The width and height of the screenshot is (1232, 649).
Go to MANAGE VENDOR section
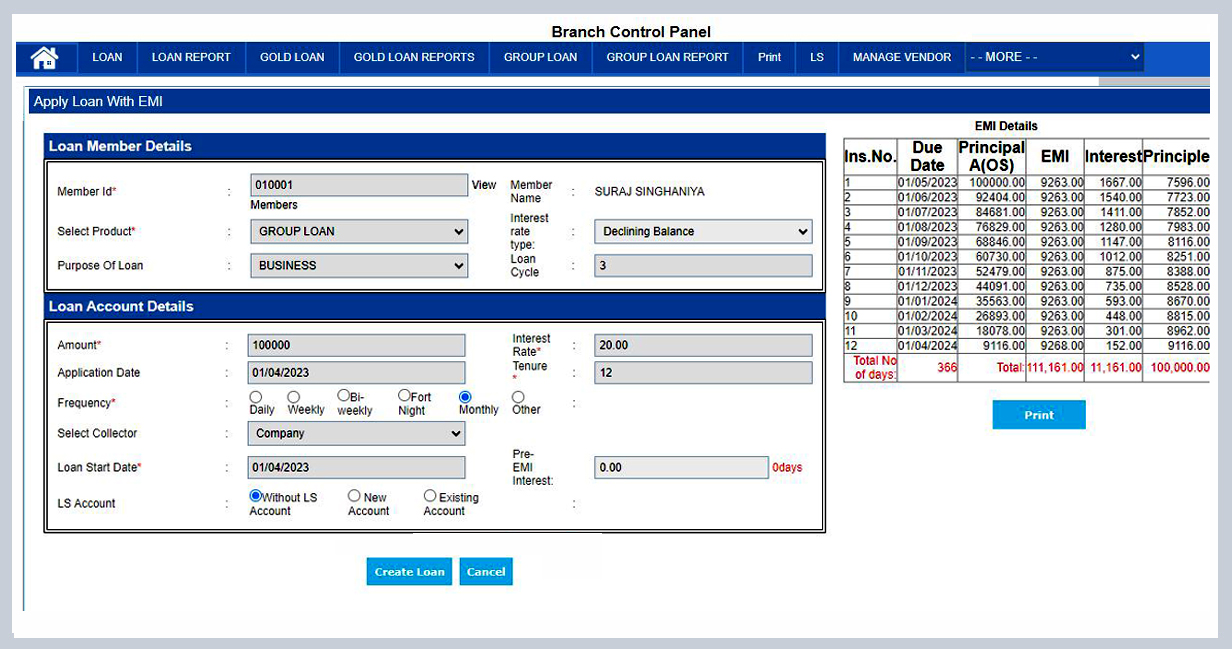(x=900, y=57)
